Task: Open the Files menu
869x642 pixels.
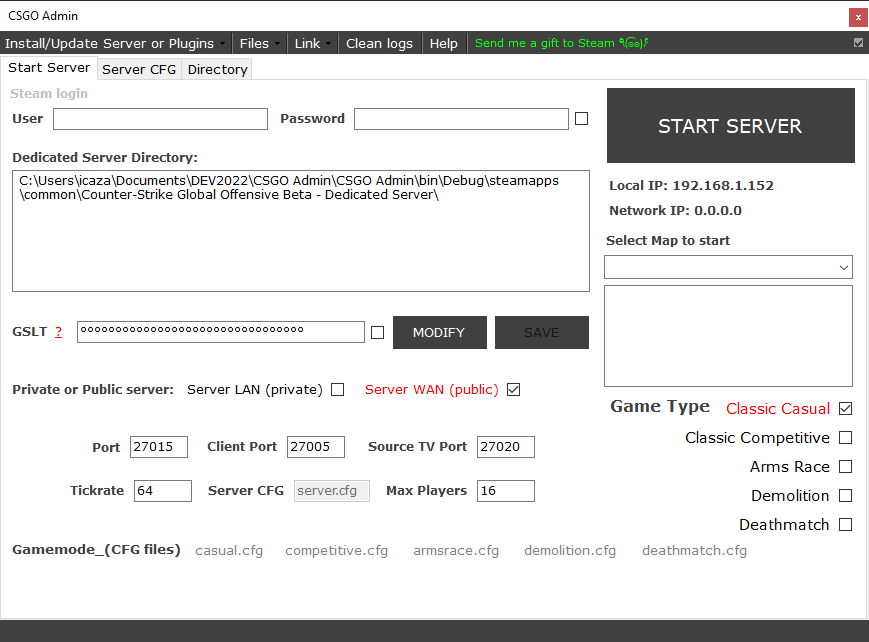Action: coord(259,43)
